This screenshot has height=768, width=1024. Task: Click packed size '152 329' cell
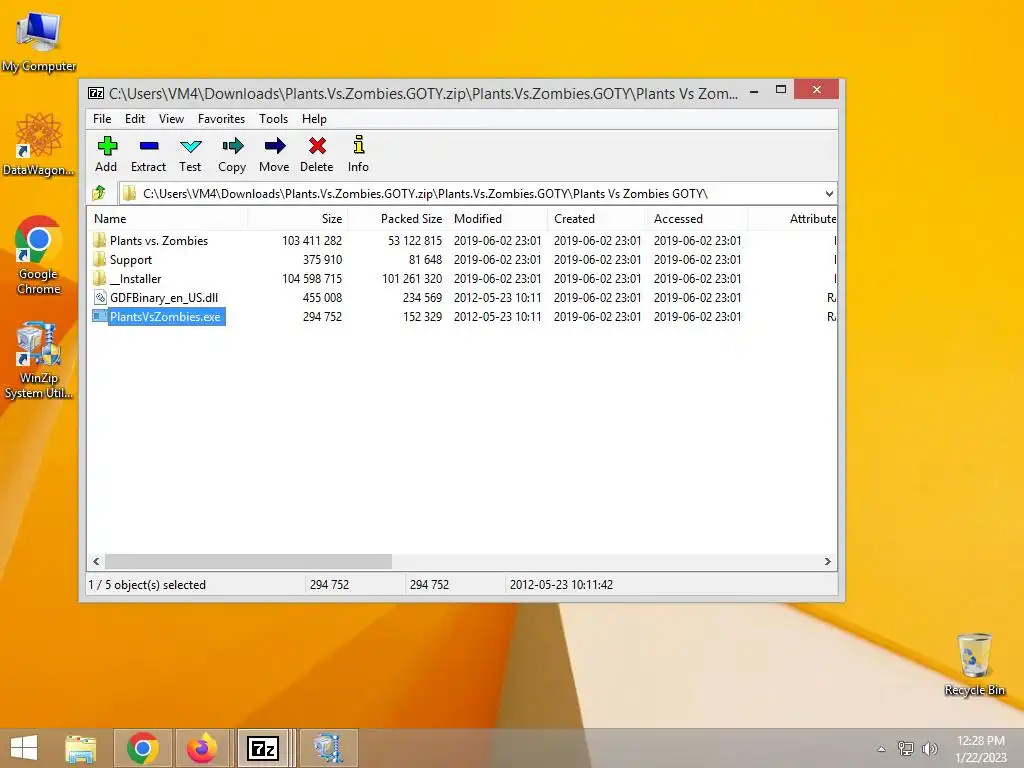(422, 316)
